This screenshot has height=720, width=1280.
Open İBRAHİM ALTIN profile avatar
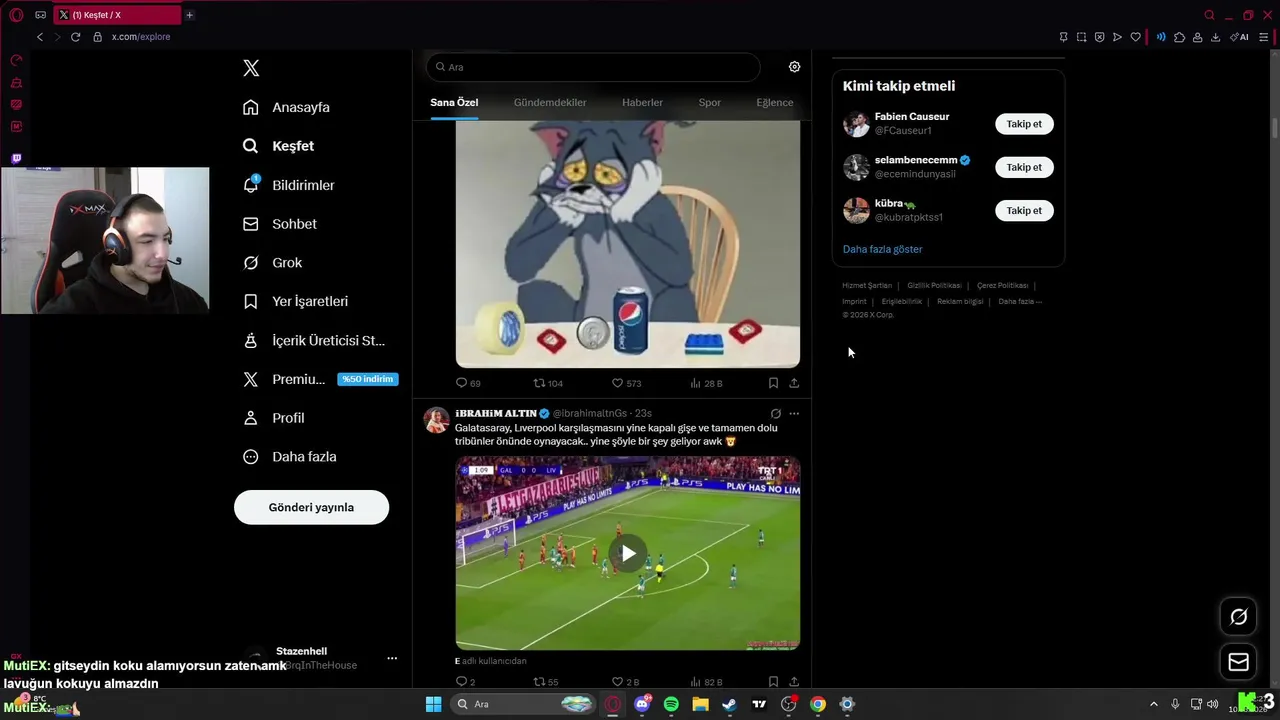pos(436,420)
